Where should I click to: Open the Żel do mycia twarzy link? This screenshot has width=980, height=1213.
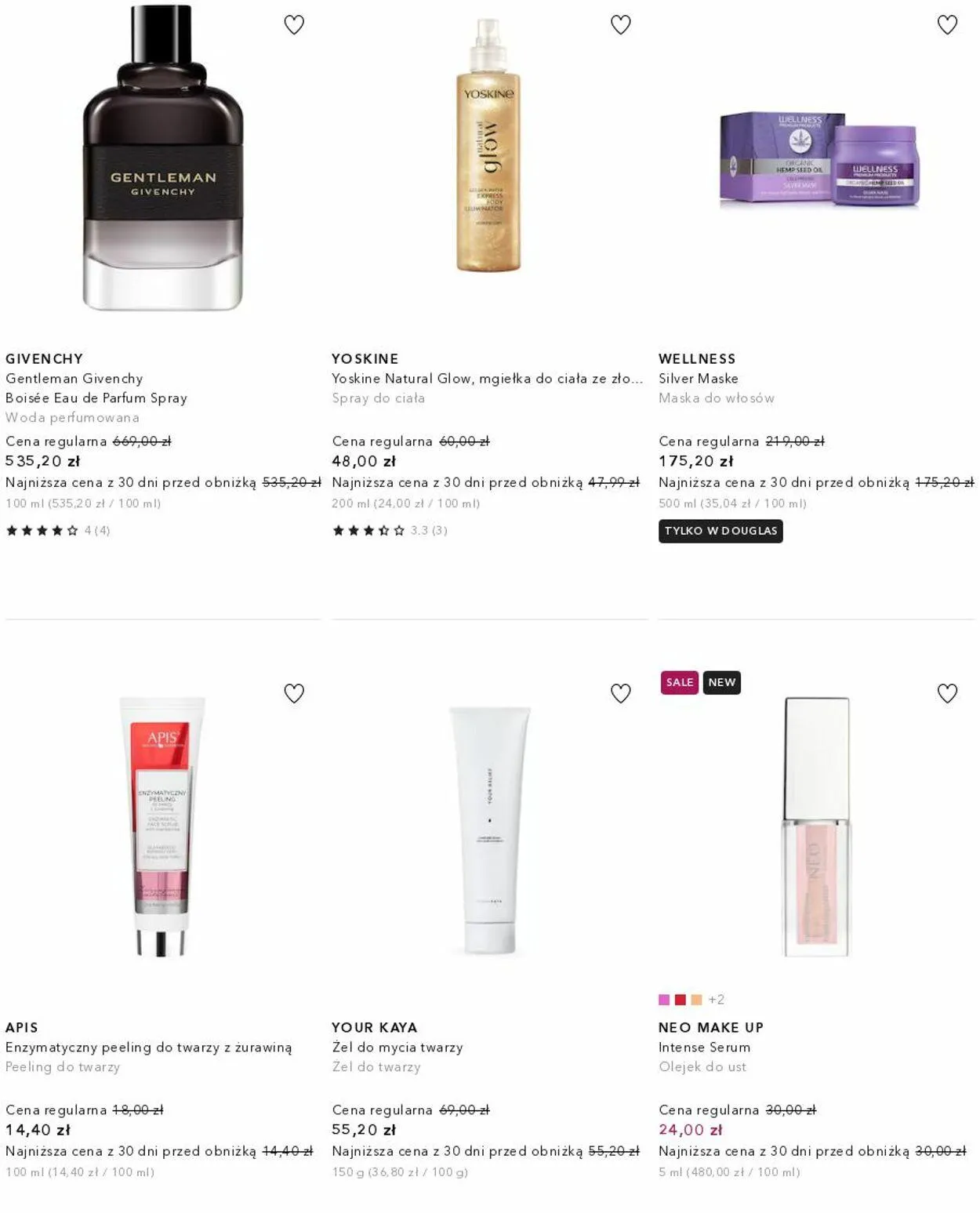397,1048
